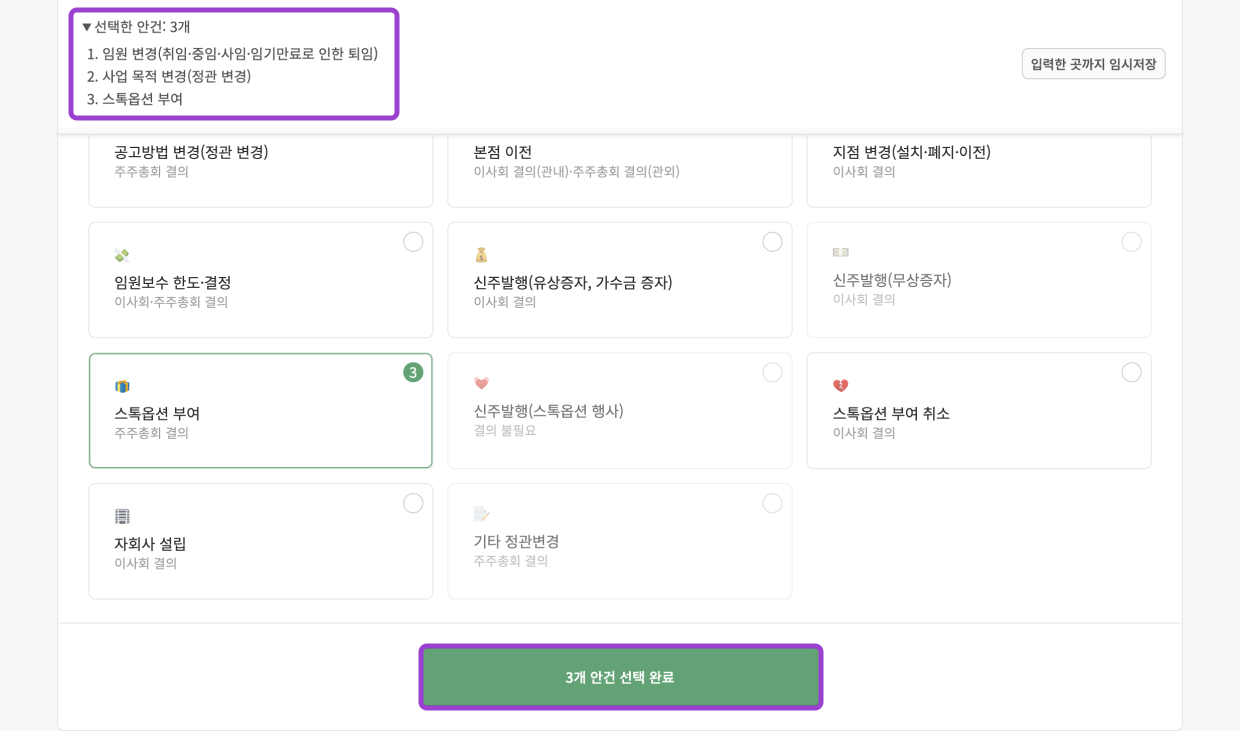Select the 자회사 설립 selection circle
Screen dimensions: 1240x731
(x=413, y=503)
